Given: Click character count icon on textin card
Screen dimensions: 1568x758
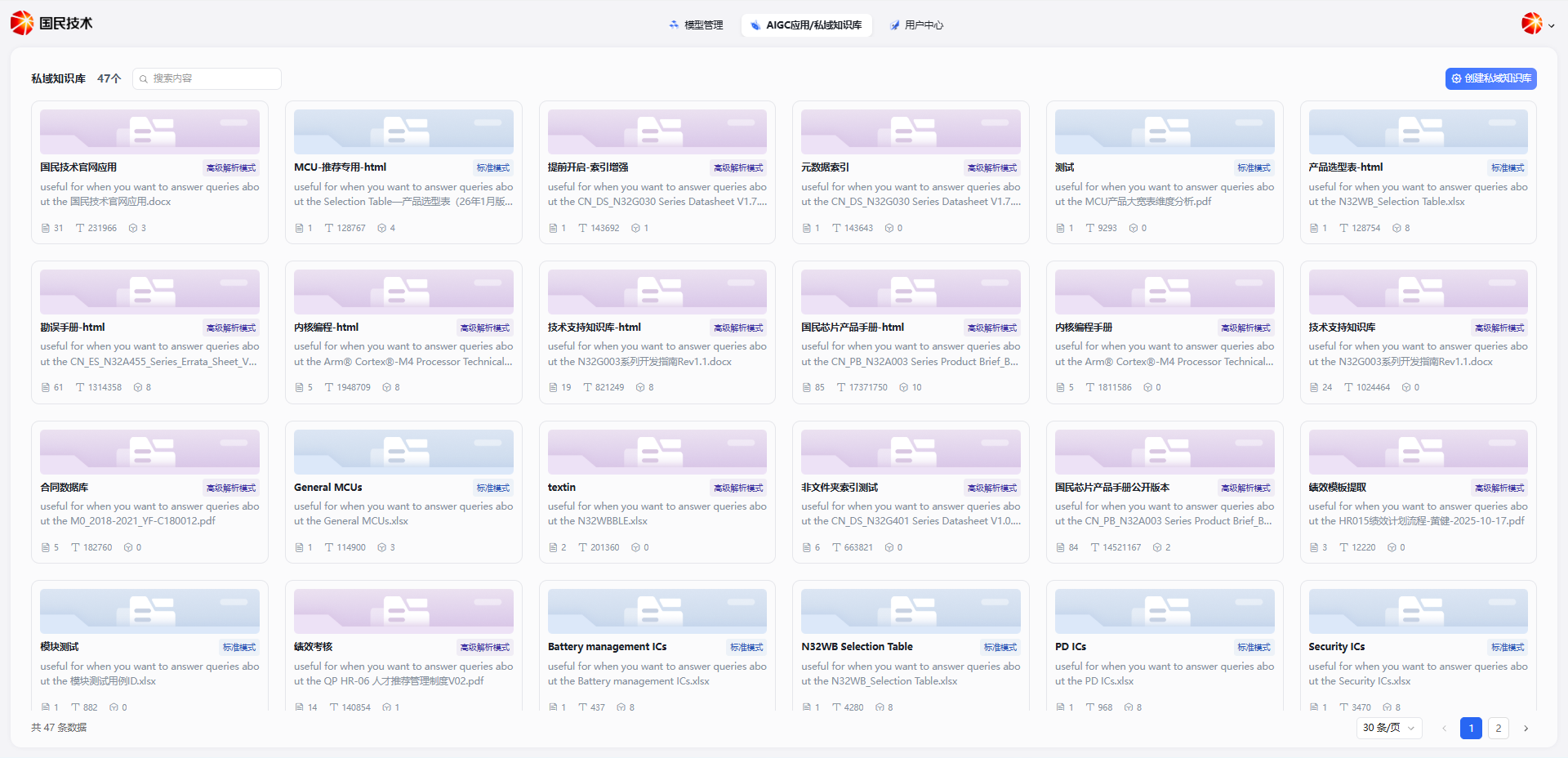Looking at the screenshot, I should pyautogui.click(x=582, y=547).
